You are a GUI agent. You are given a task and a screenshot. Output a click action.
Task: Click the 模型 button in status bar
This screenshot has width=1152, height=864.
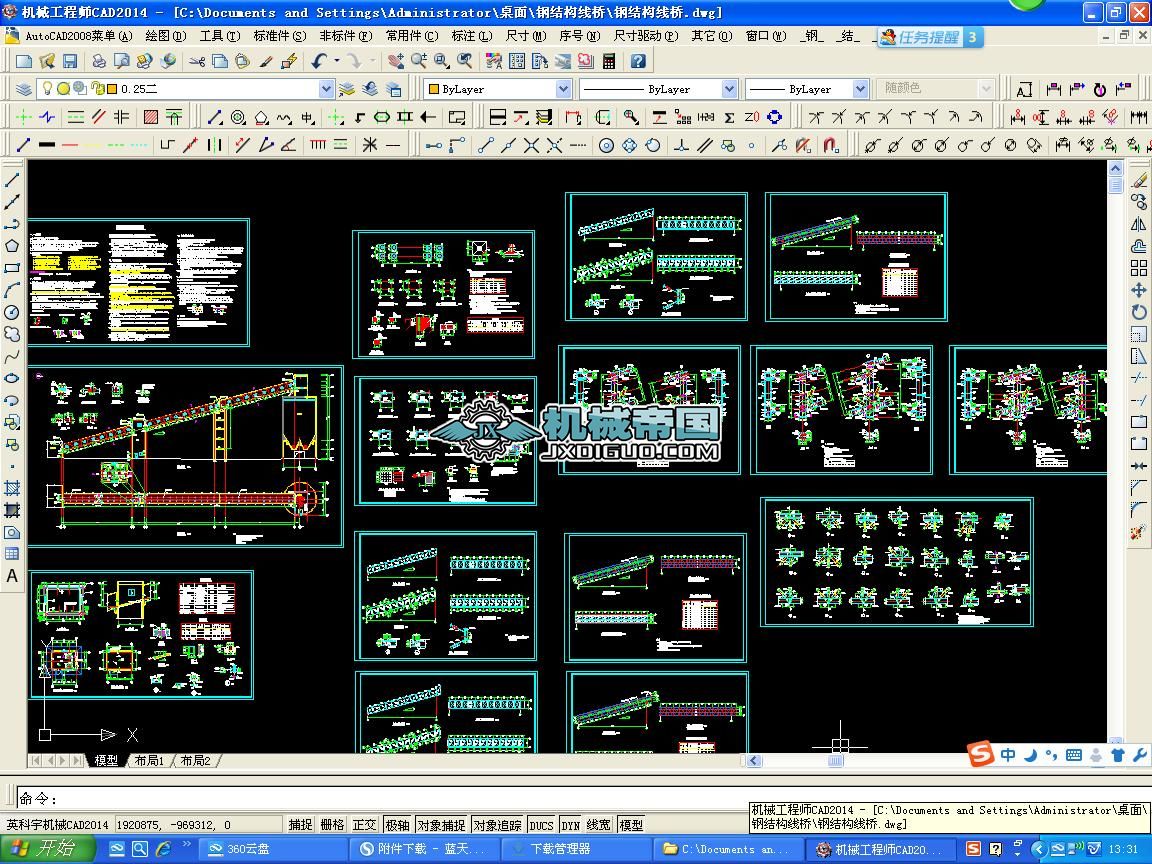point(630,824)
